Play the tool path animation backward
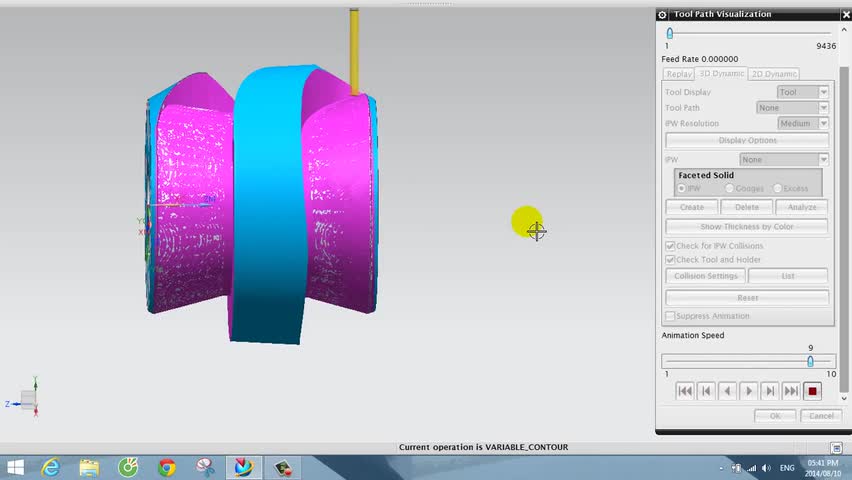 point(727,391)
